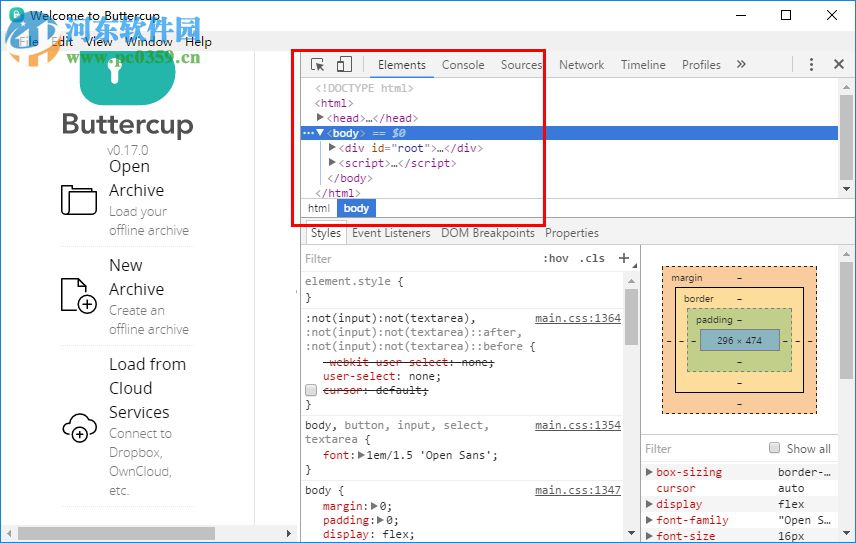Expand computed display property
856x543 pixels.
(649, 504)
